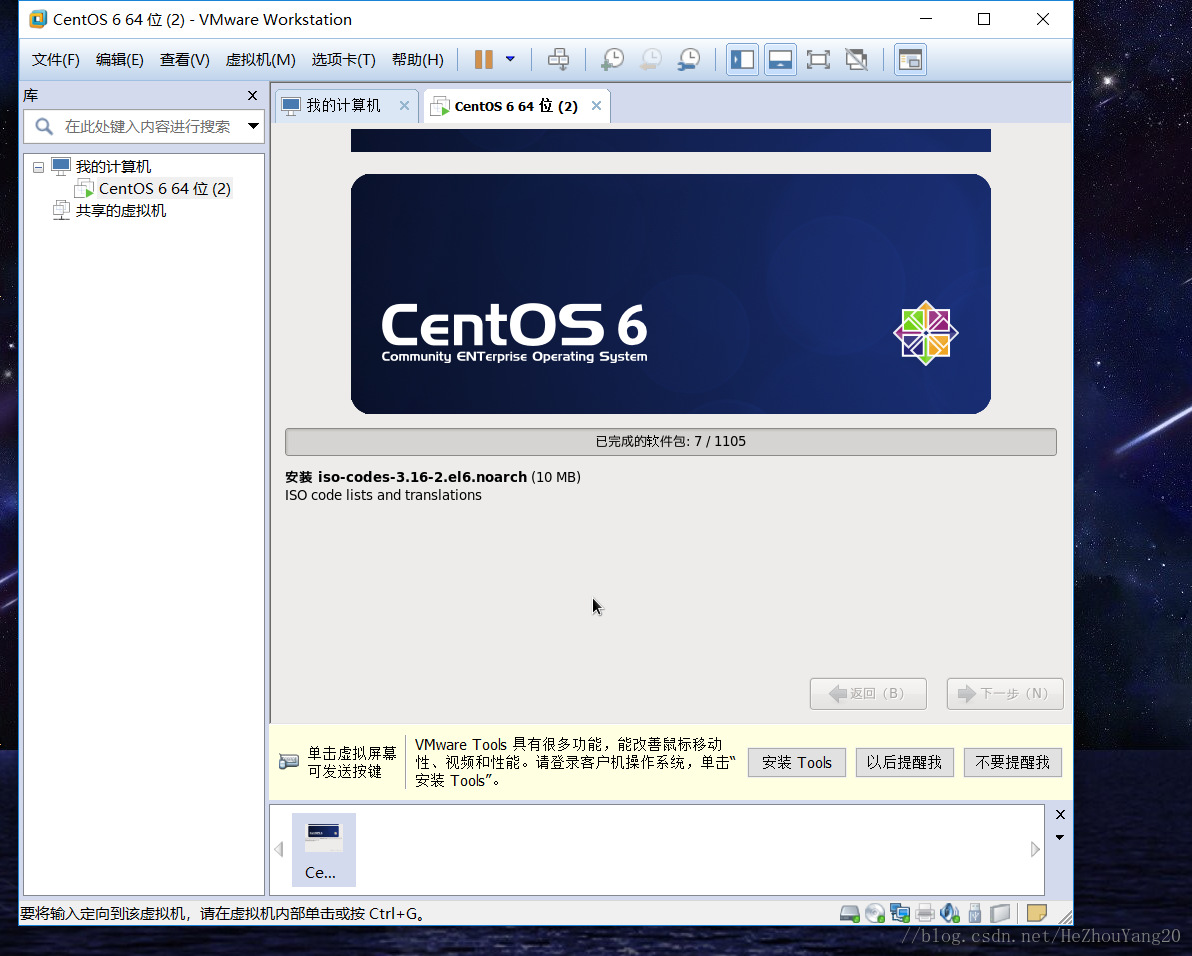Click the USB controller status icon
Screen dimensions: 1192x956
[x=975, y=913]
